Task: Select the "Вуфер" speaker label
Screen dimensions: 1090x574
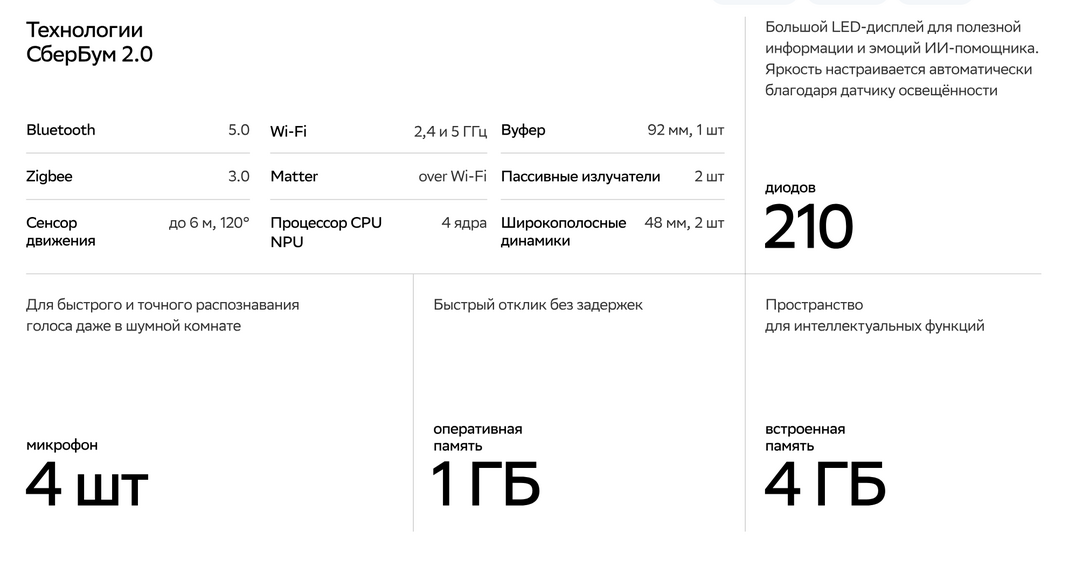Action: [523, 130]
